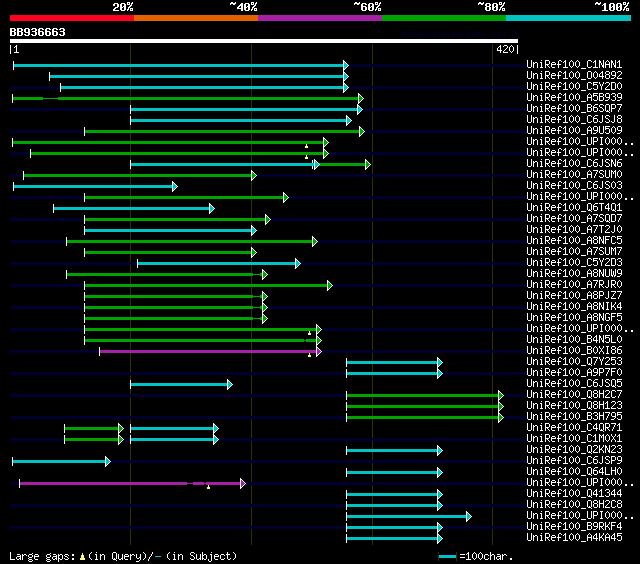The width and height of the screenshot is (640, 564).
Task: Select the UniRef100_A7SQD7 label
Action: pyautogui.click(x=574, y=219)
